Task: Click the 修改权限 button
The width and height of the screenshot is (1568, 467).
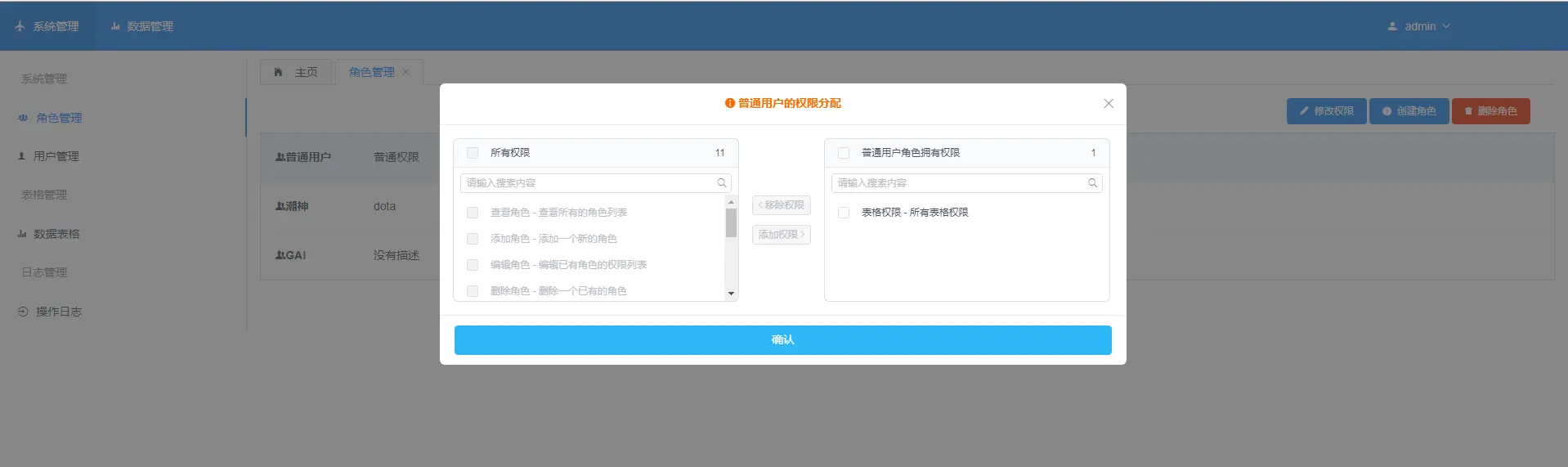Action: pyautogui.click(x=1327, y=111)
